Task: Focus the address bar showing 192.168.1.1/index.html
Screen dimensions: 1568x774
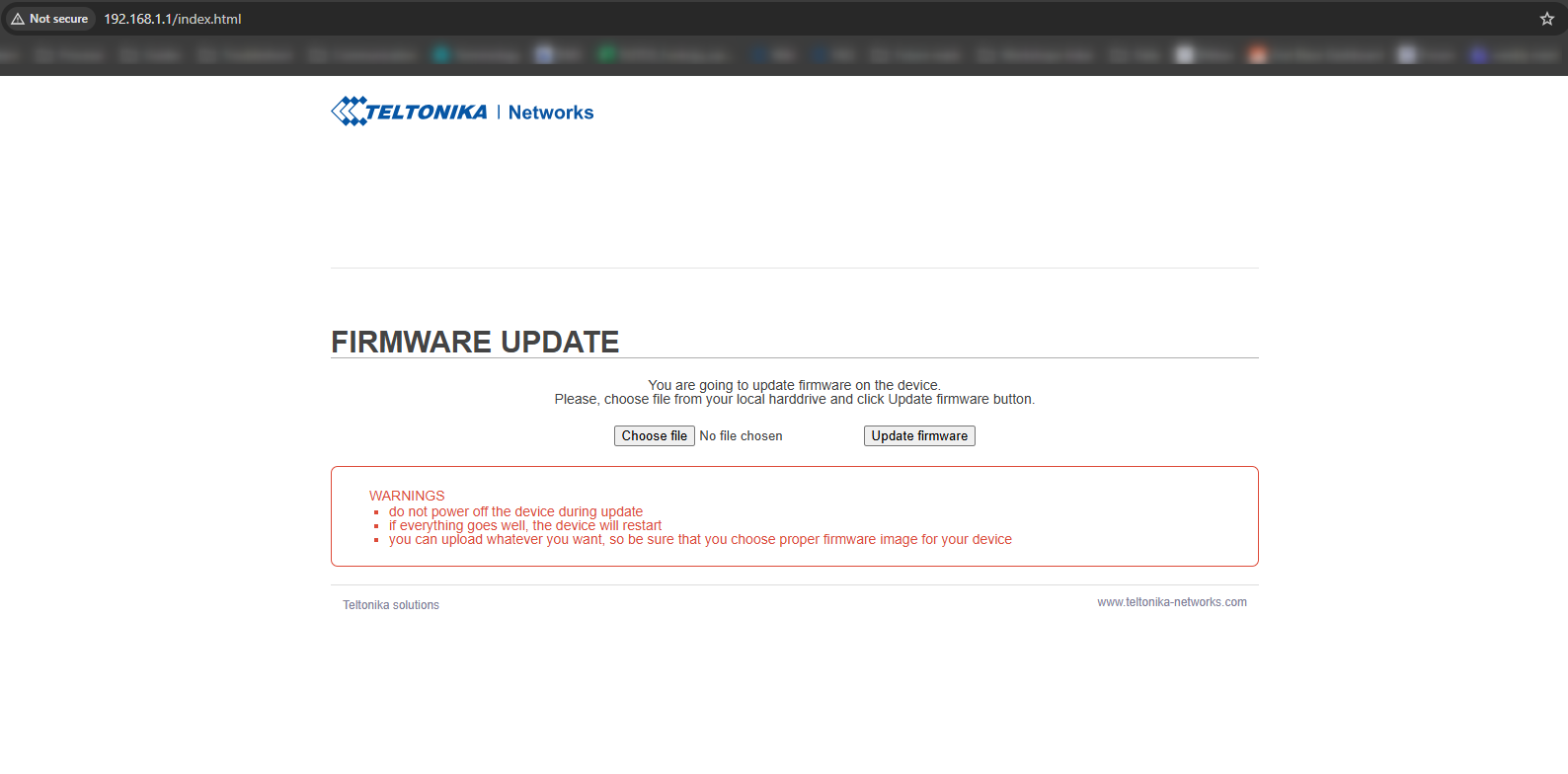Action: pyautogui.click(x=173, y=19)
